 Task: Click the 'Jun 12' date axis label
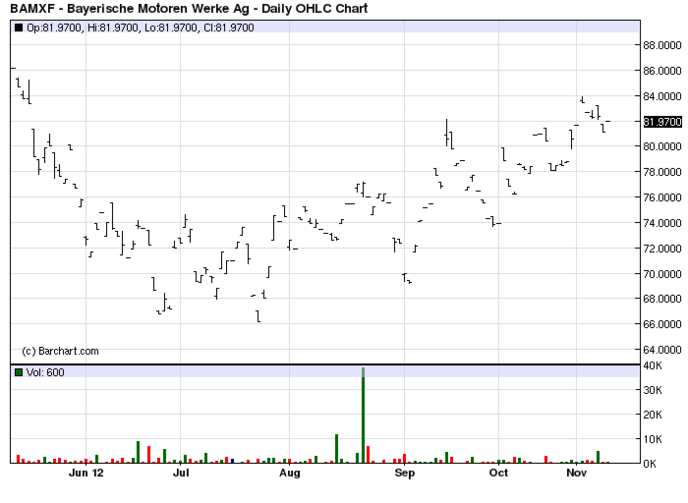(86, 473)
